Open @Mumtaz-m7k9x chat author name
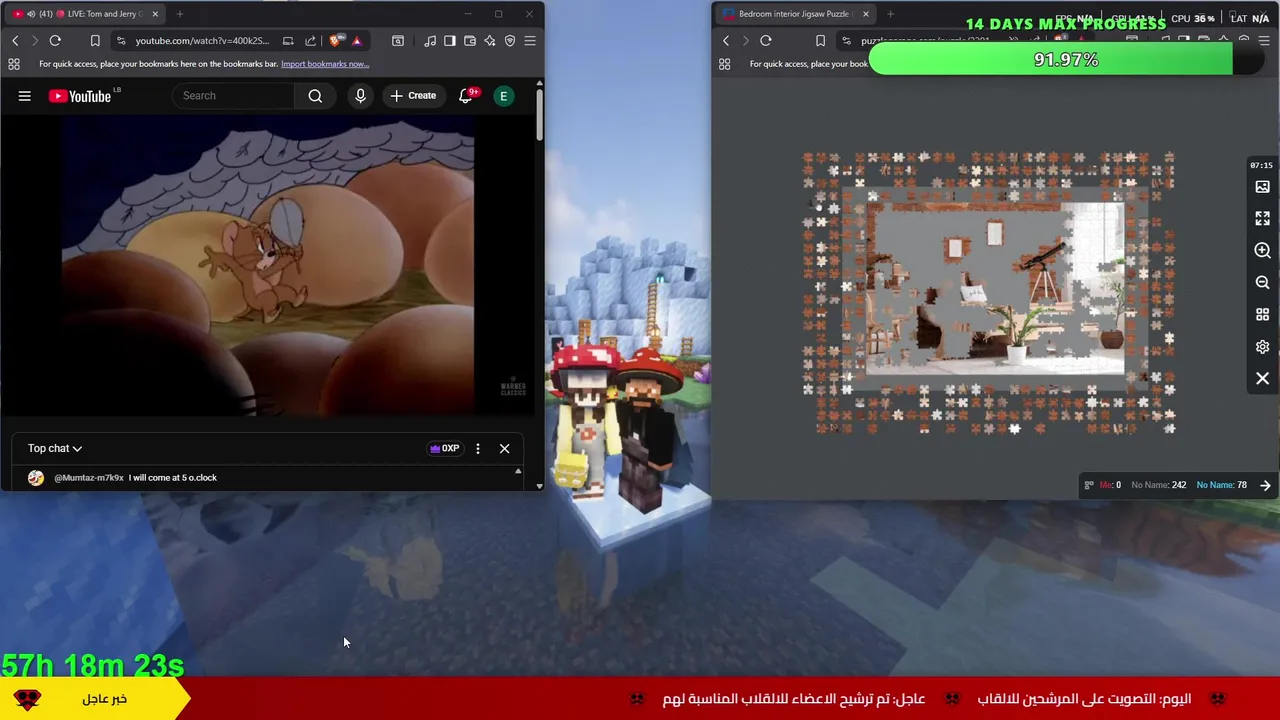 [x=89, y=478]
